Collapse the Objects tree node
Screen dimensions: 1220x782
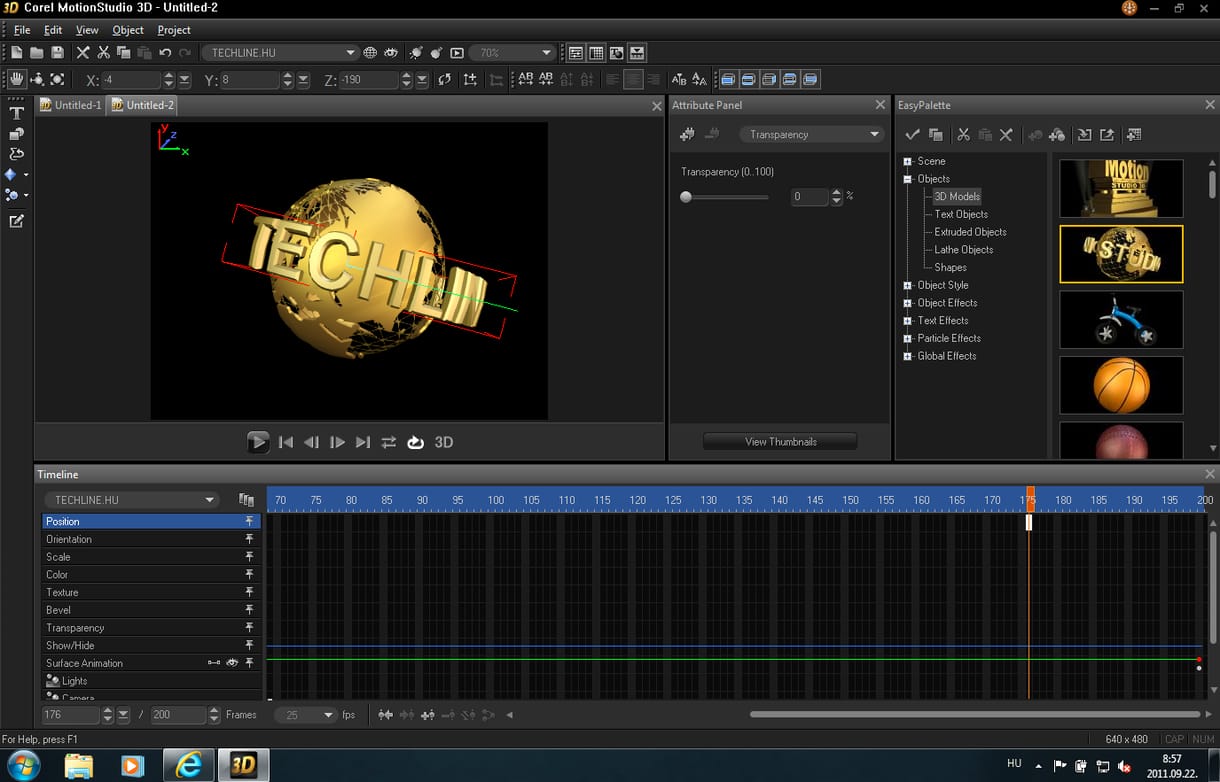(908, 179)
